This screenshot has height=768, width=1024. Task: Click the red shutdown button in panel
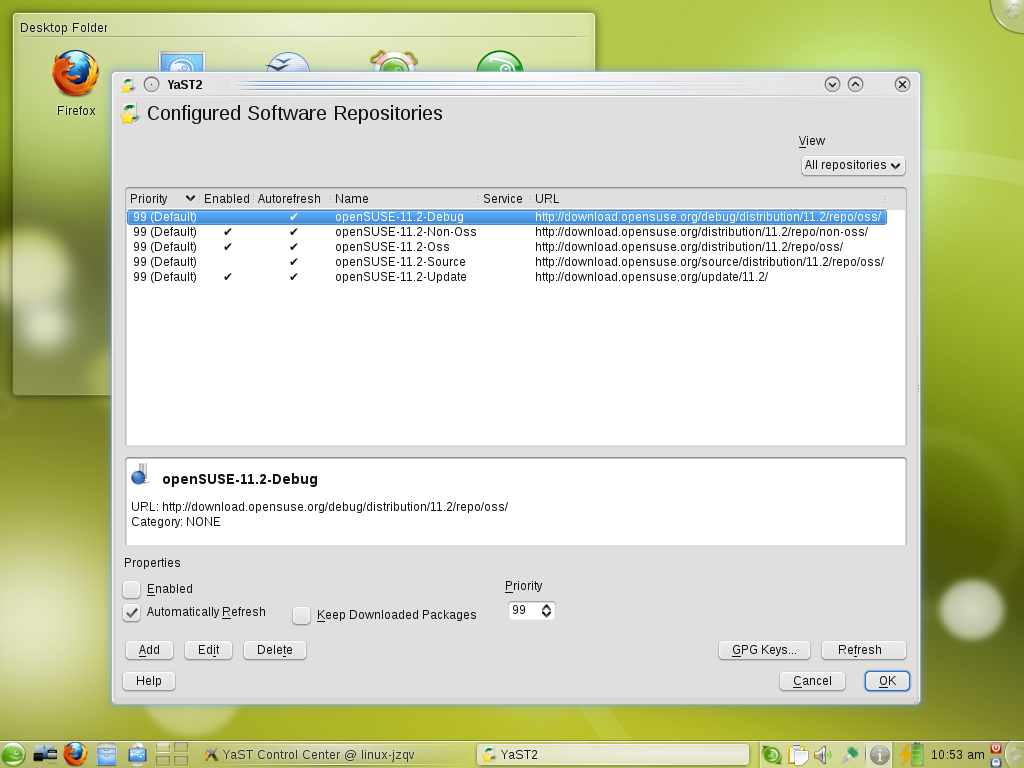click(x=996, y=748)
